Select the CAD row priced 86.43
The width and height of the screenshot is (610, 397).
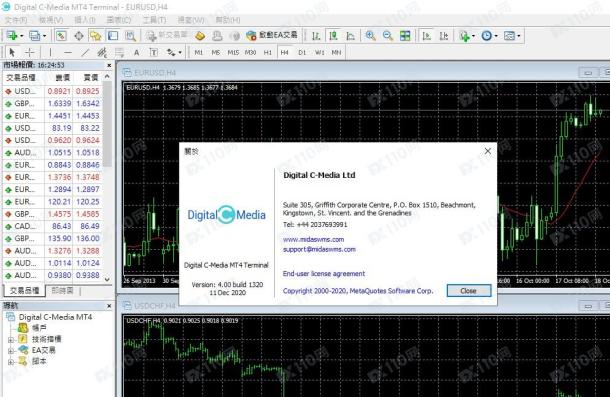[x=53, y=226]
